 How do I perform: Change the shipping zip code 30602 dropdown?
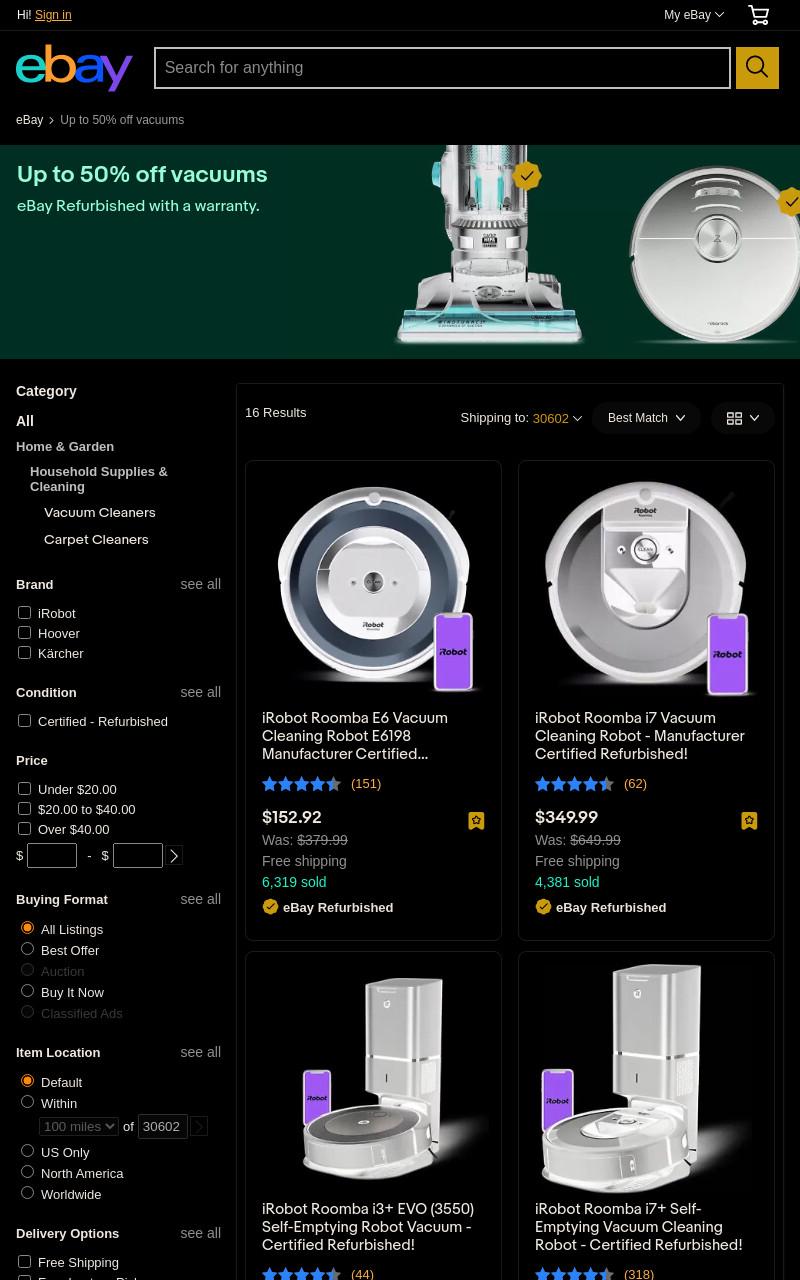coord(557,419)
